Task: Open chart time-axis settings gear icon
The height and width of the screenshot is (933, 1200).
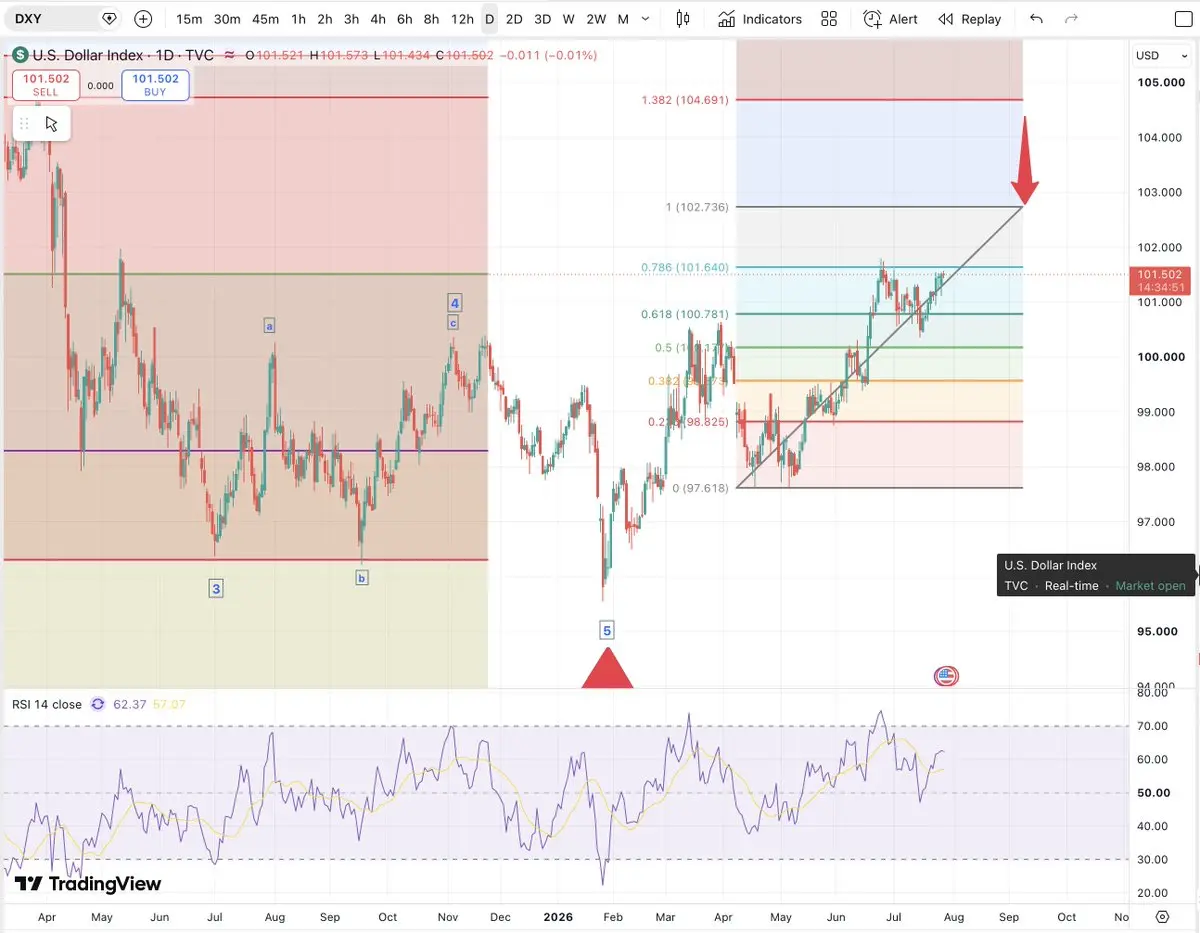Action: pos(1162,917)
